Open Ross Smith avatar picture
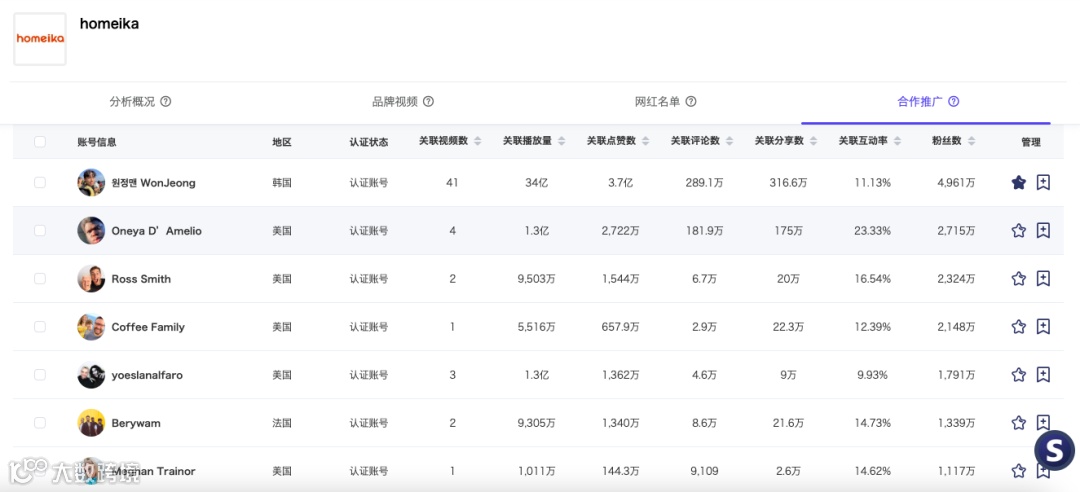1080x492 pixels. [x=91, y=279]
